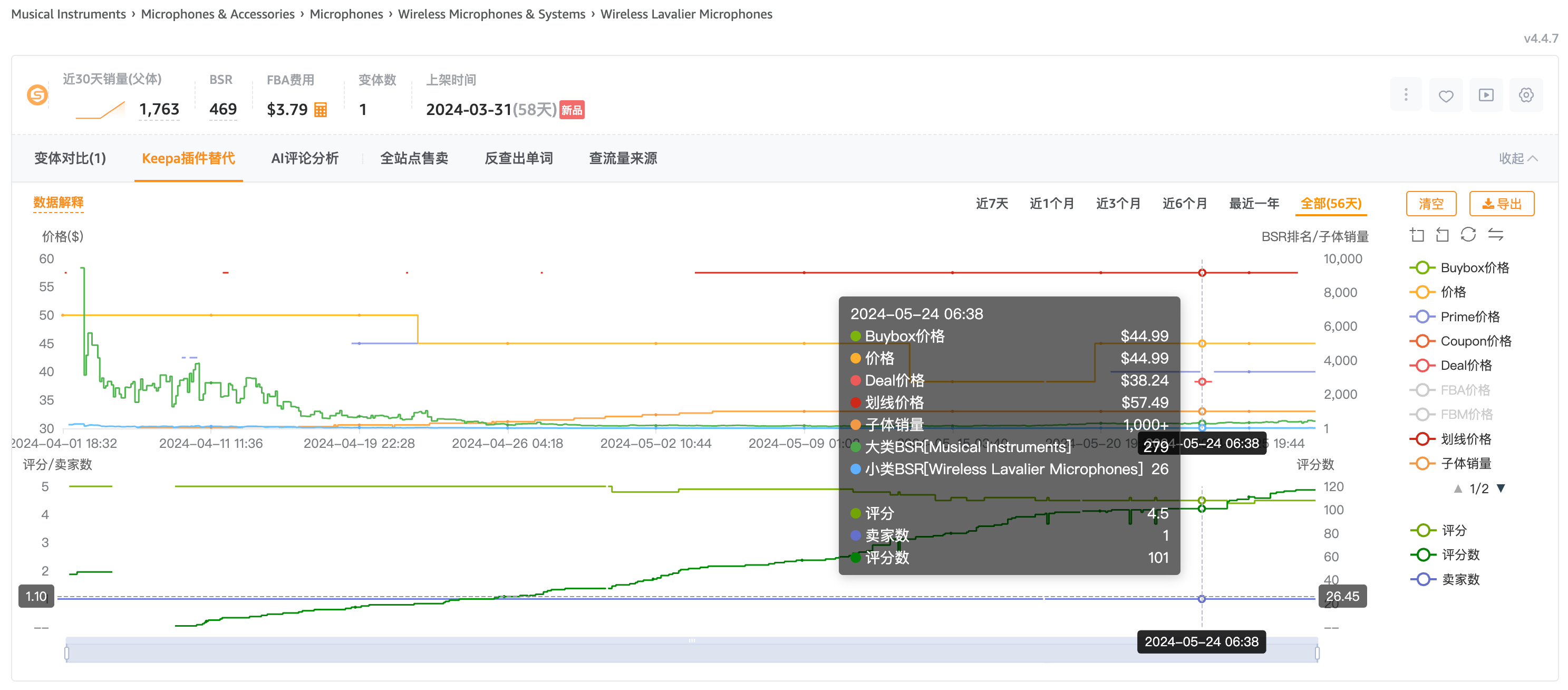
Task: Click Microphones & Accessories breadcrumb
Action: pos(217,14)
